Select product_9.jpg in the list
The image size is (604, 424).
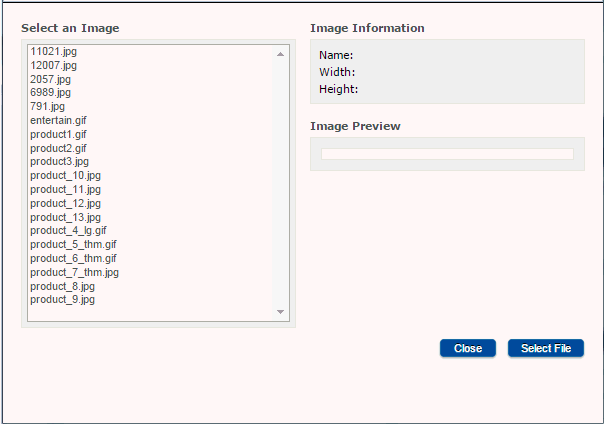62,299
